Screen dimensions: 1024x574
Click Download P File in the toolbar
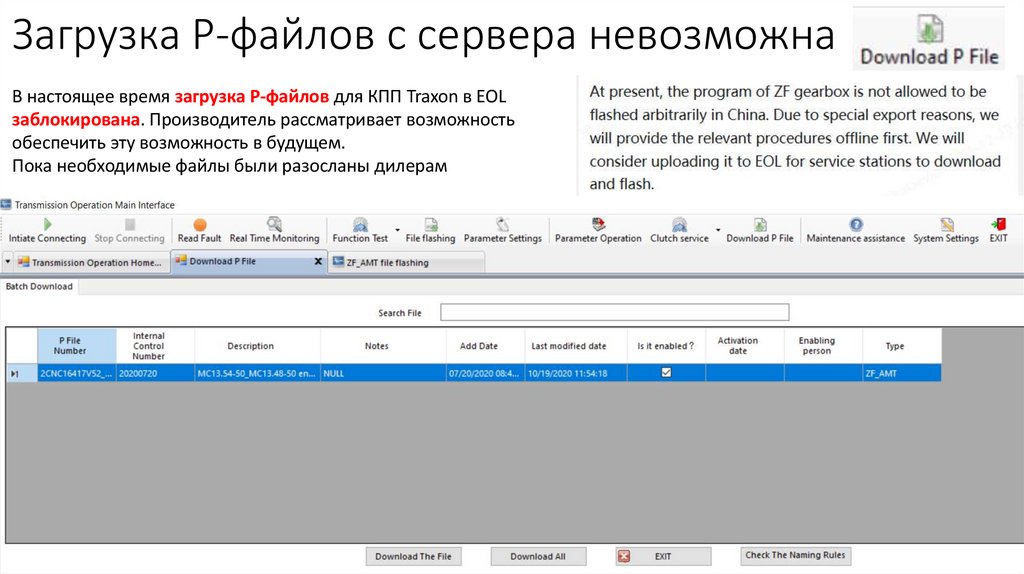760,231
